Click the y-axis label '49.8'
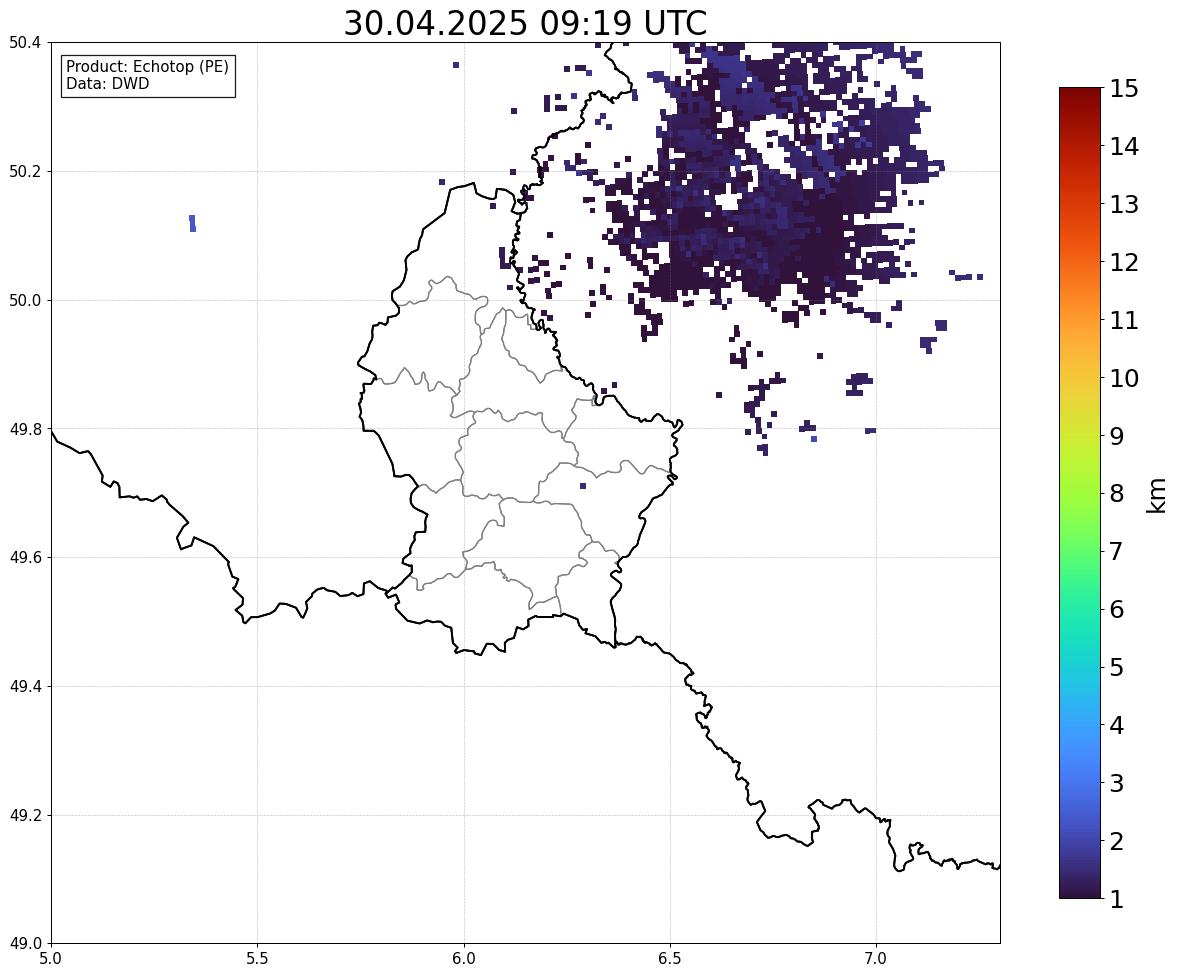This screenshot has width=1178, height=976. pos(25,429)
